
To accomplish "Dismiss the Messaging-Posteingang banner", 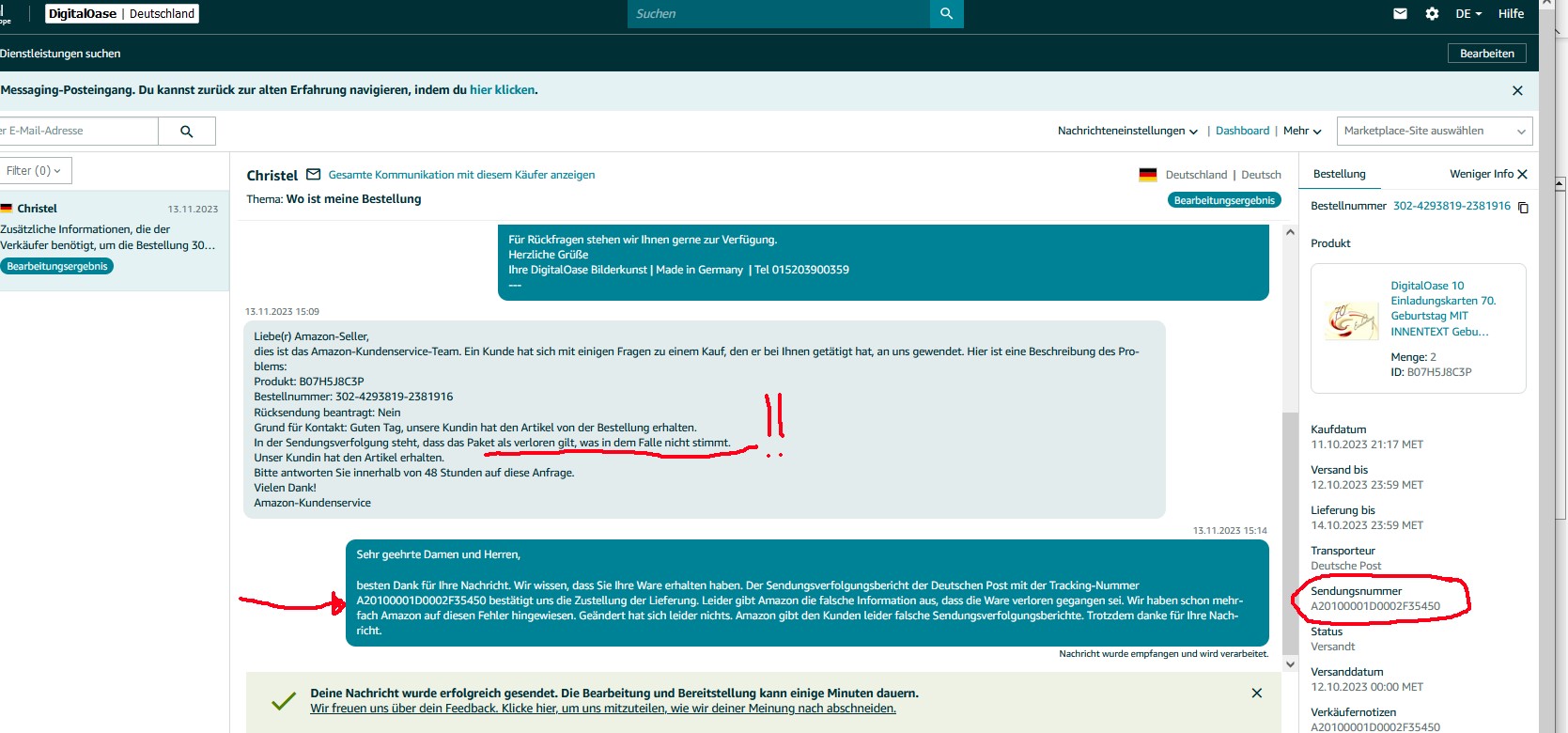I will click(x=1517, y=90).
